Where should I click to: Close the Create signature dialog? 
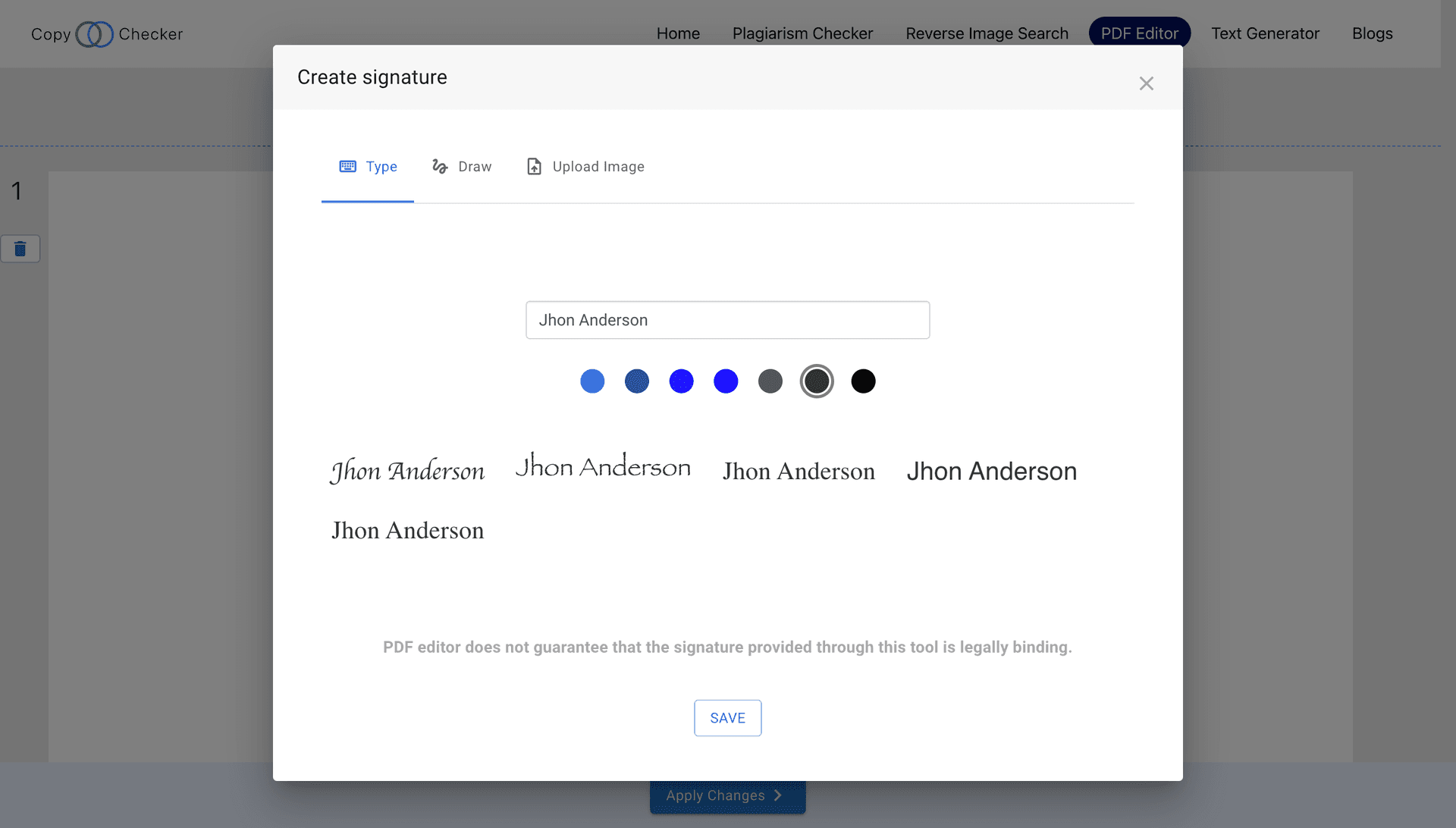(1146, 83)
